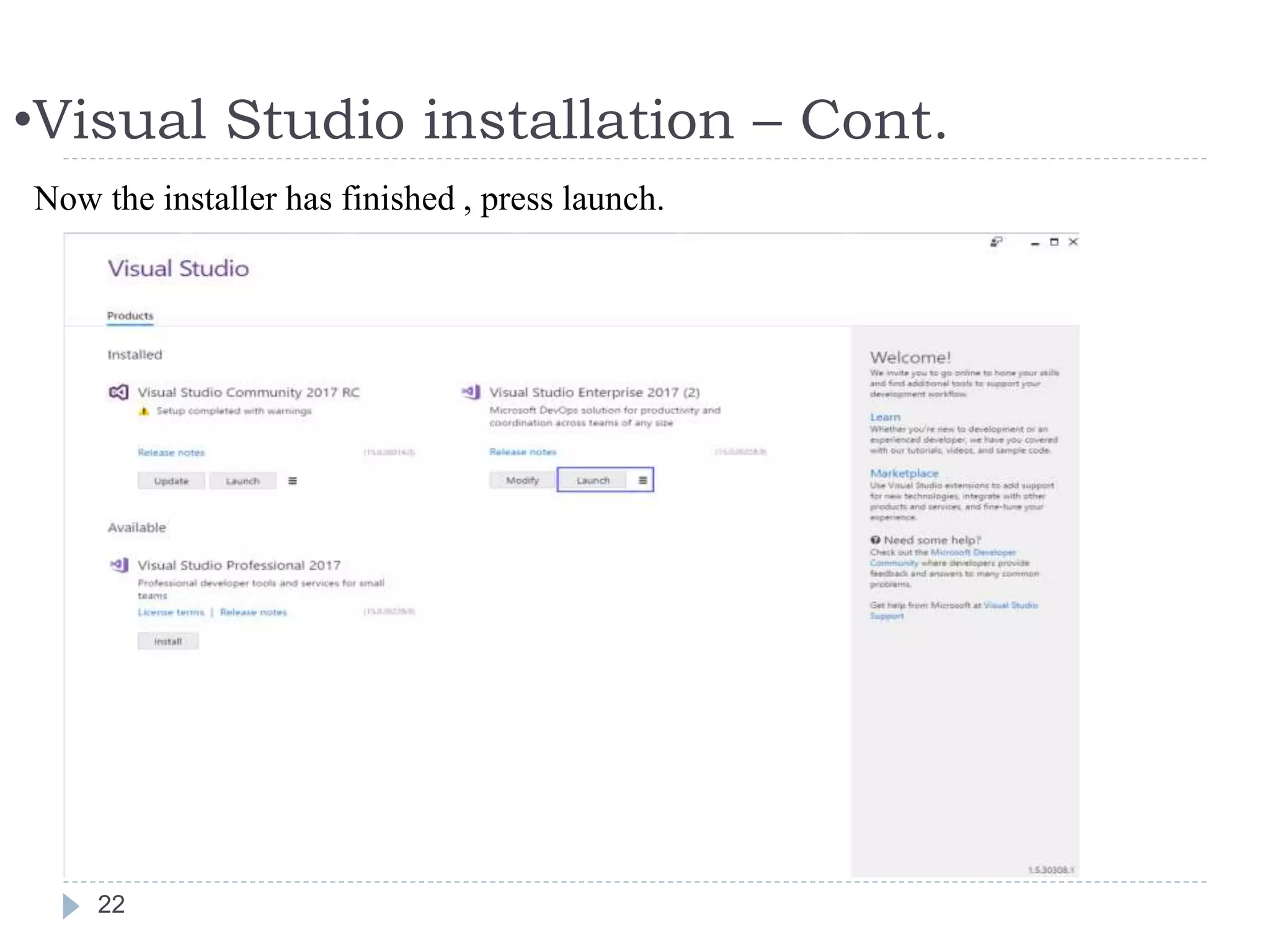Open Enterprise edition Release notes link
Screen dimensions: 1270x952
(523, 452)
